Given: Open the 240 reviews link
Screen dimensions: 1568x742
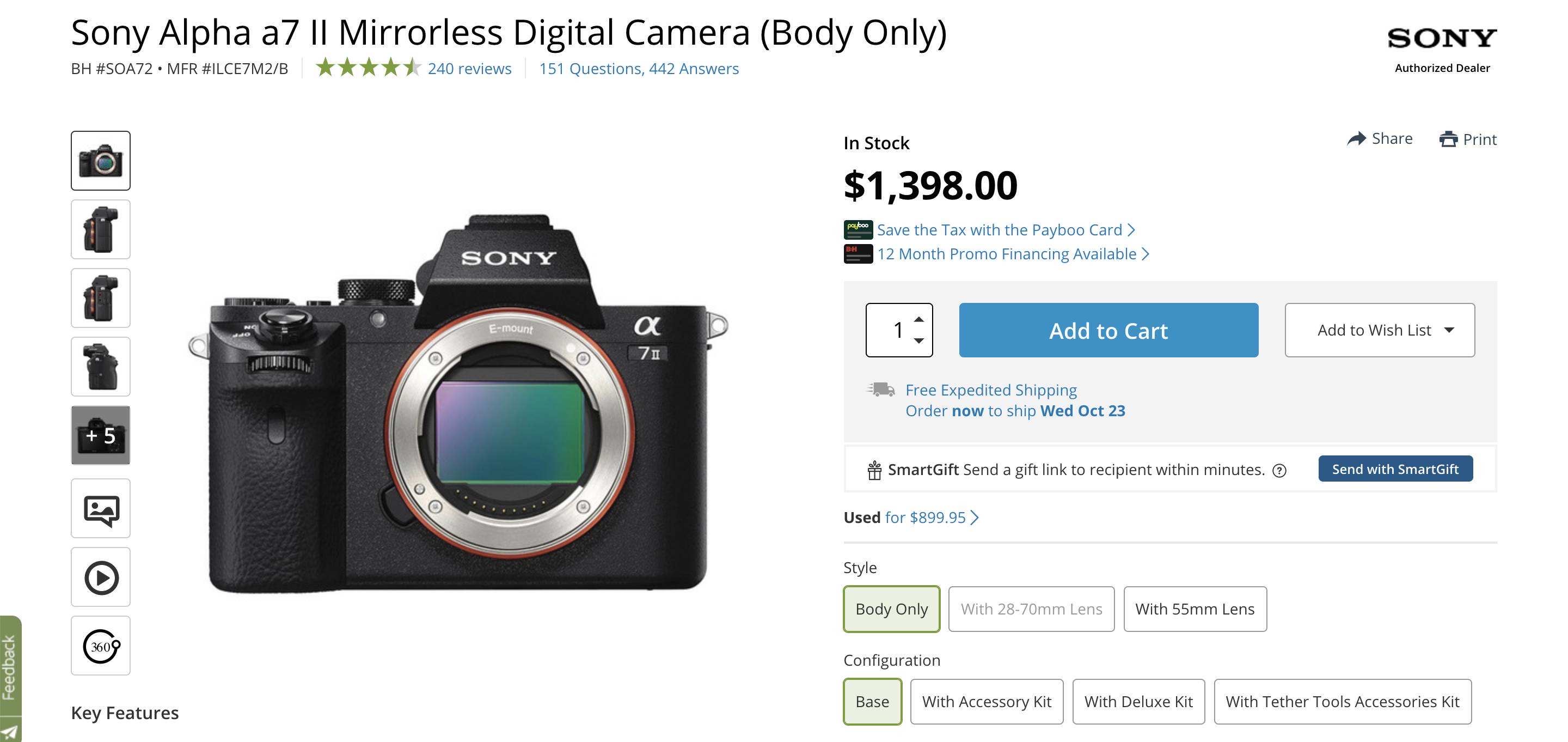Looking at the screenshot, I should click(x=469, y=69).
